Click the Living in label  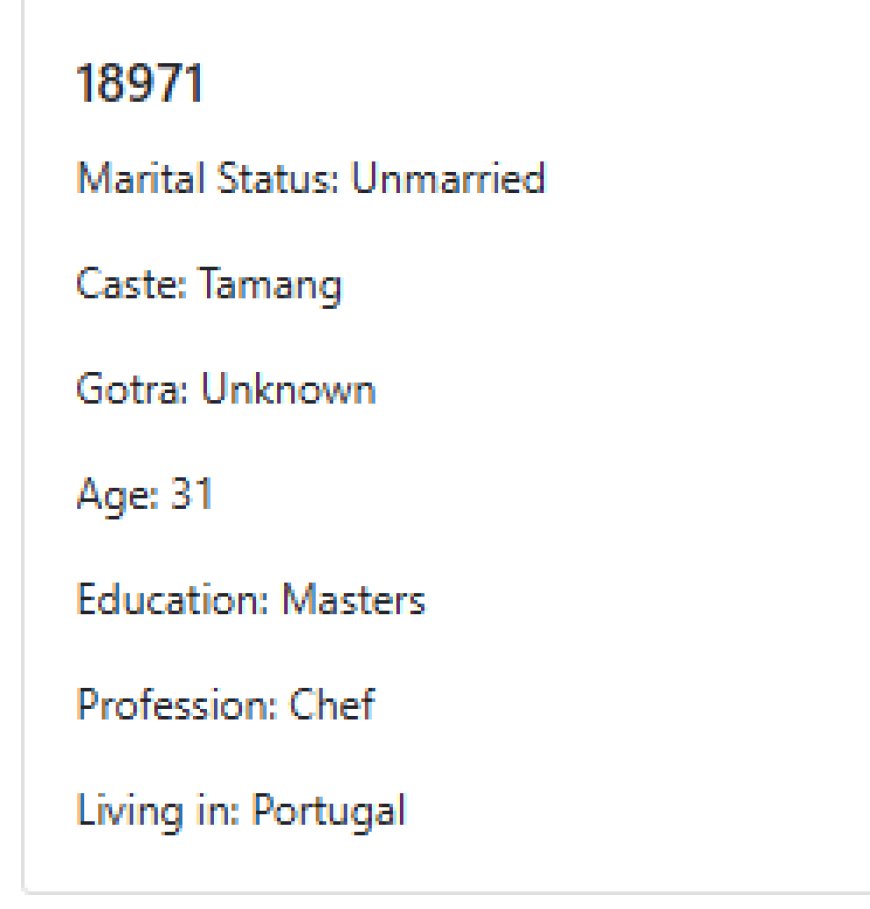click(x=158, y=812)
